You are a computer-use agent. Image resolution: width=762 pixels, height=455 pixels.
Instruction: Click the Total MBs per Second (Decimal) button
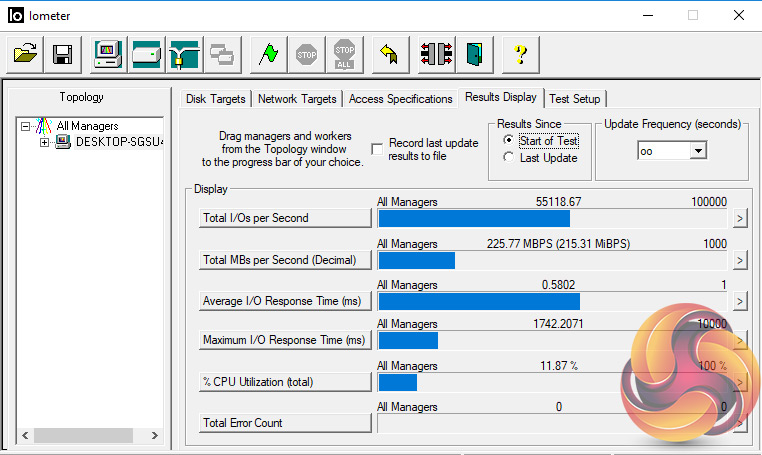pos(285,260)
